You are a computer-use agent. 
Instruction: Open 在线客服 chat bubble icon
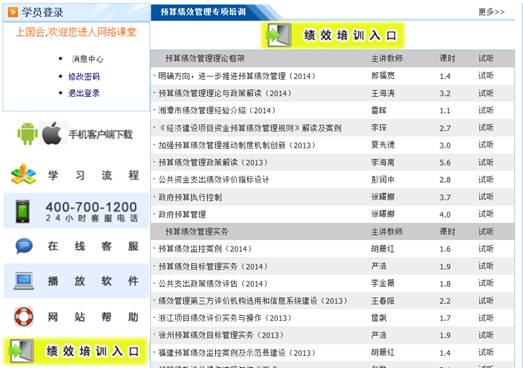pyautogui.click(x=24, y=246)
